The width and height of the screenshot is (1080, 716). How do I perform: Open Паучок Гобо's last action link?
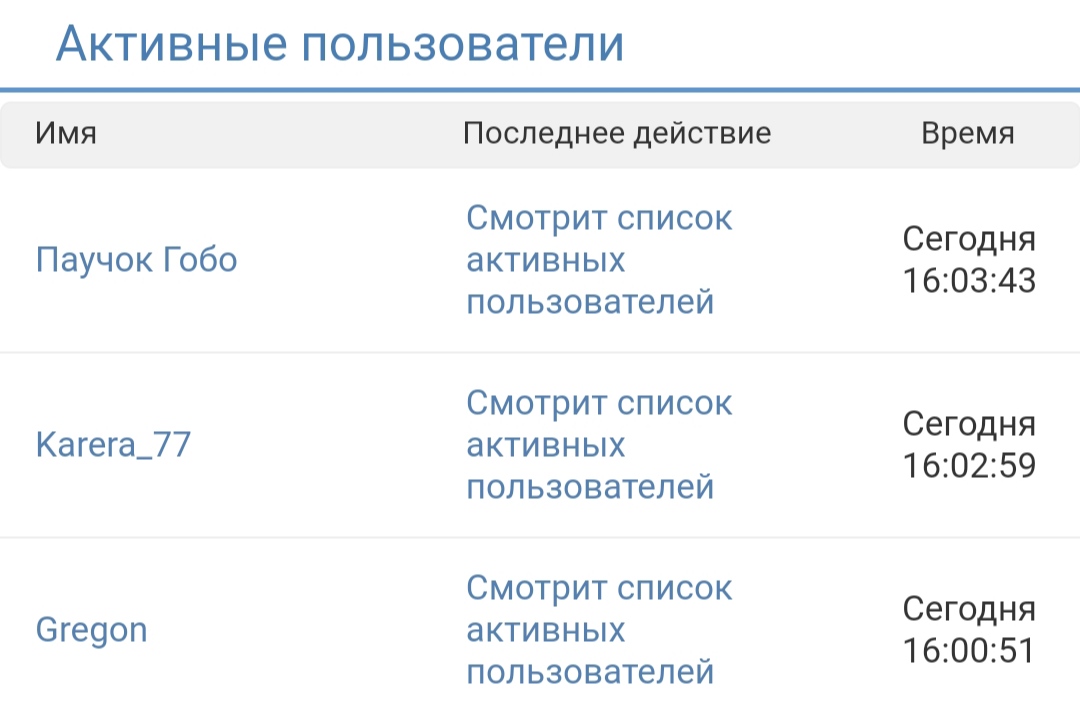pos(599,260)
